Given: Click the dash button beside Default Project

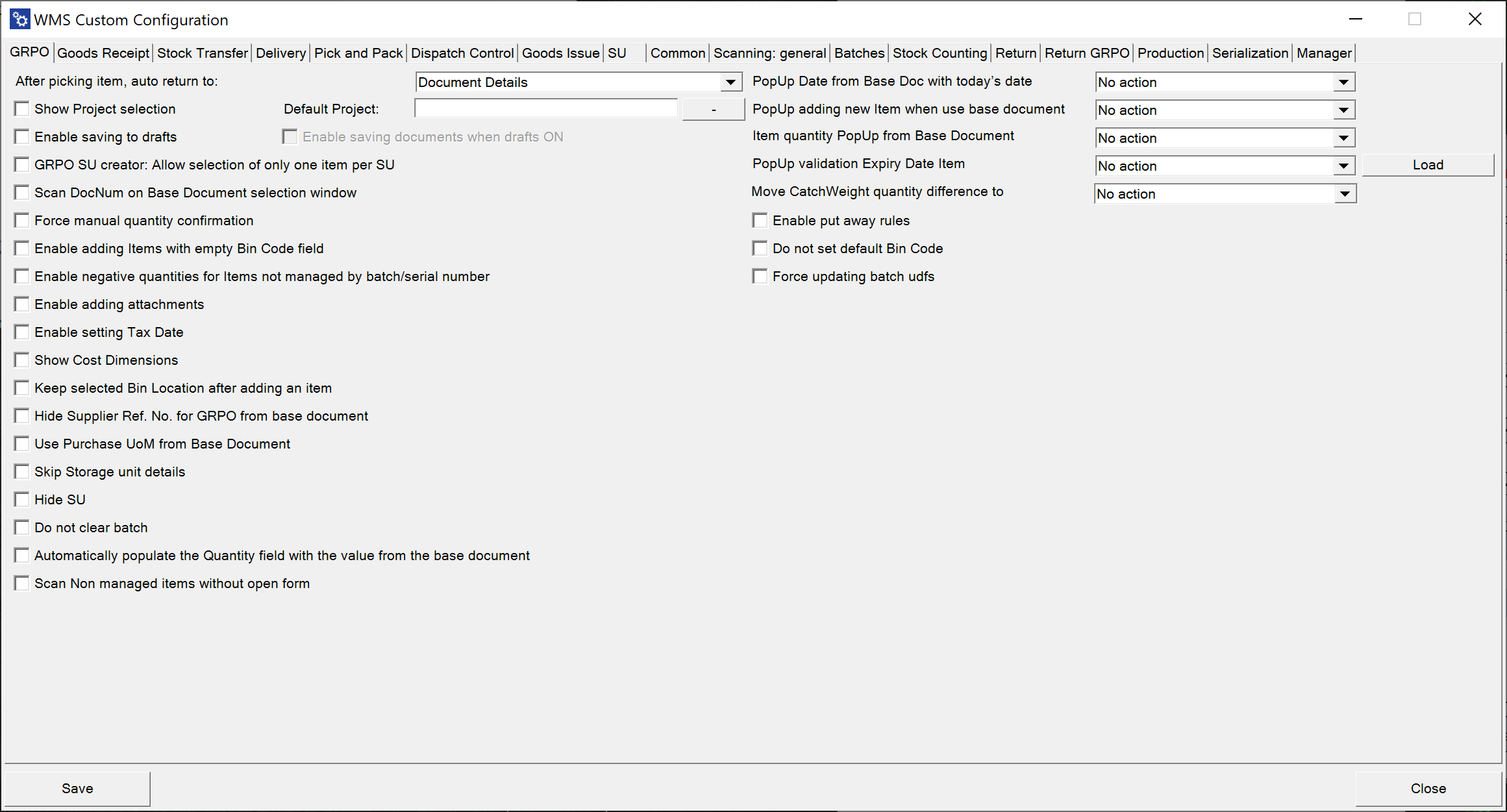Looking at the screenshot, I should pyautogui.click(x=713, y=110).
